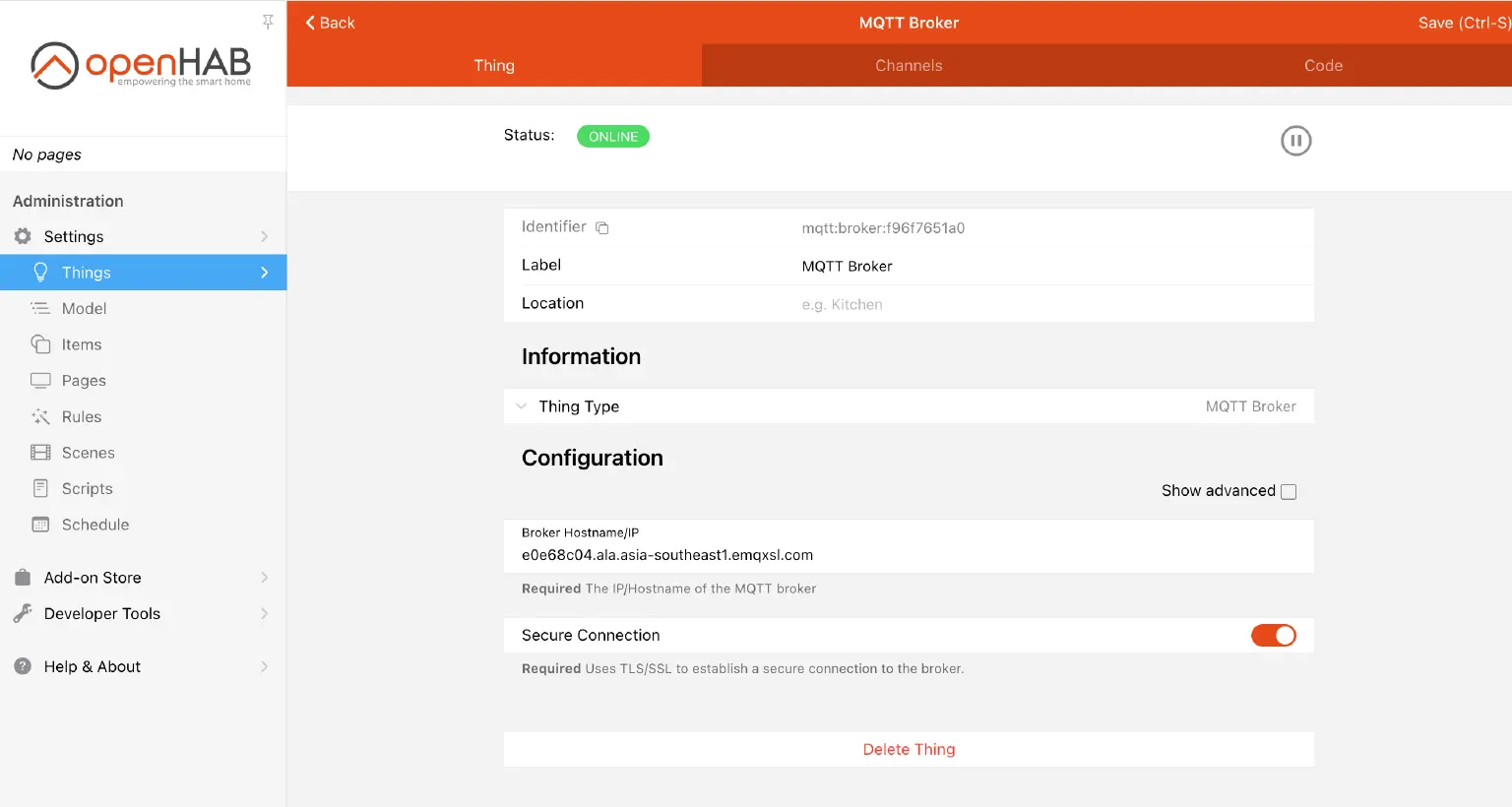Open the Code tab

point(1323,65)
